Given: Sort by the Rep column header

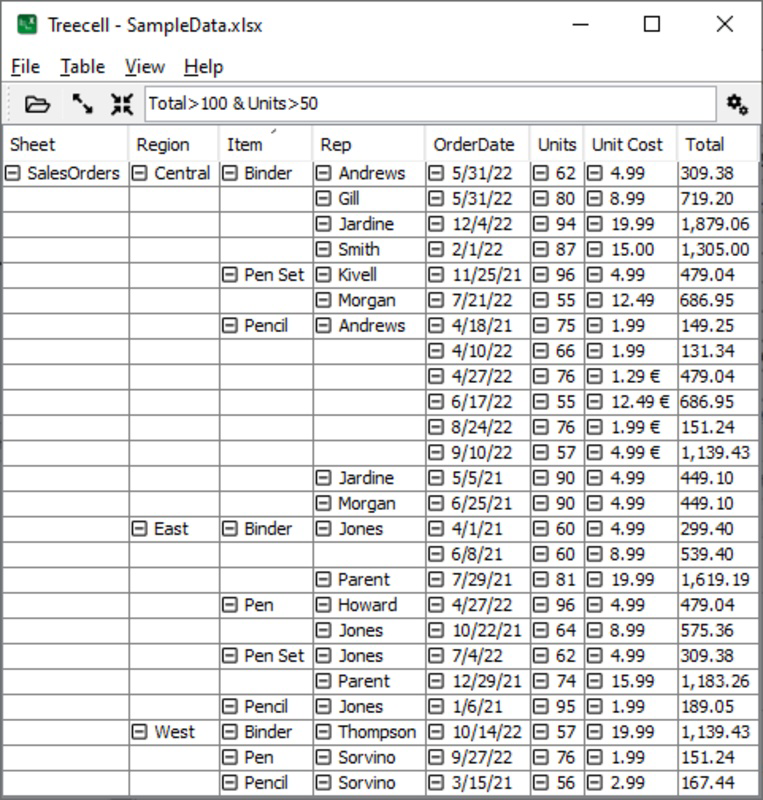Looking at the screenshot, I should pyautogui.click(x=368, y=144).
